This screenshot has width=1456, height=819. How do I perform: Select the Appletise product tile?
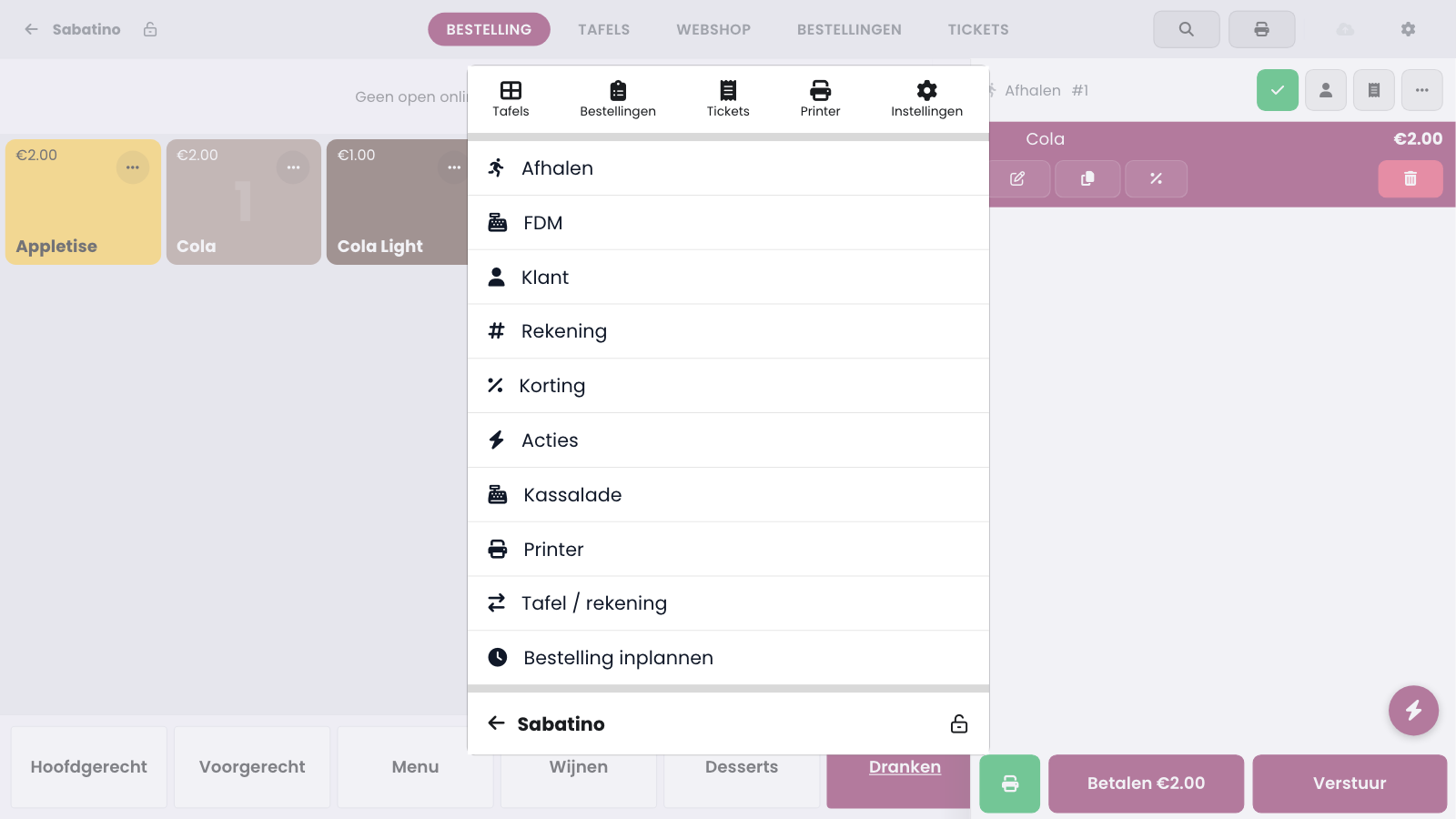(x=83, y=202)
